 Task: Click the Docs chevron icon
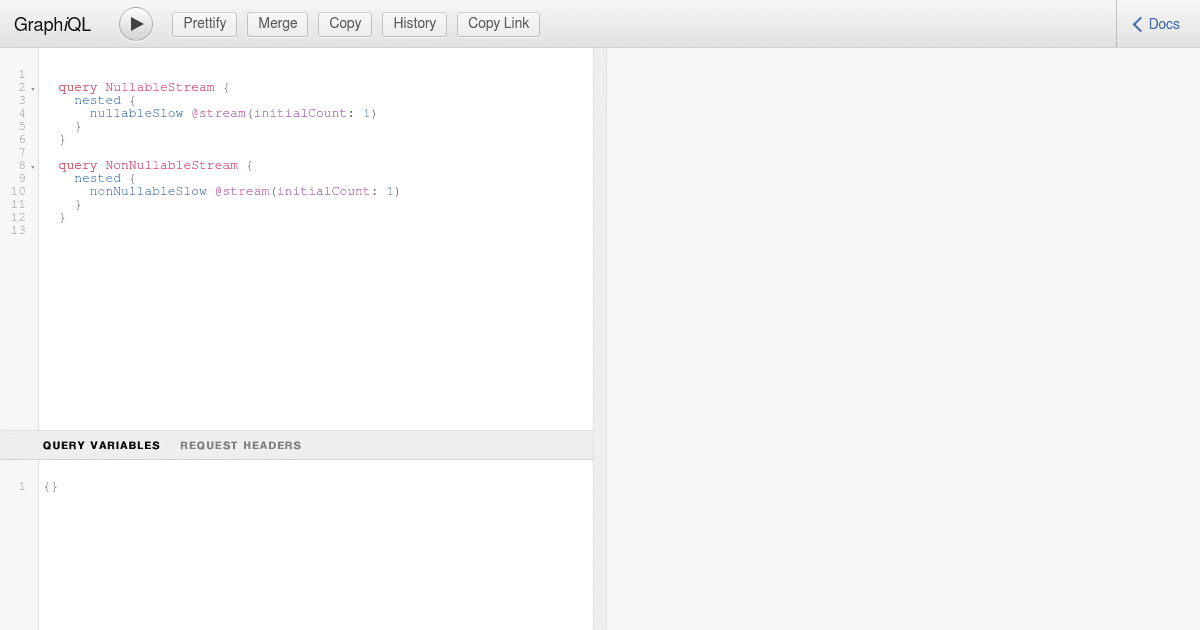(1135, 23)
